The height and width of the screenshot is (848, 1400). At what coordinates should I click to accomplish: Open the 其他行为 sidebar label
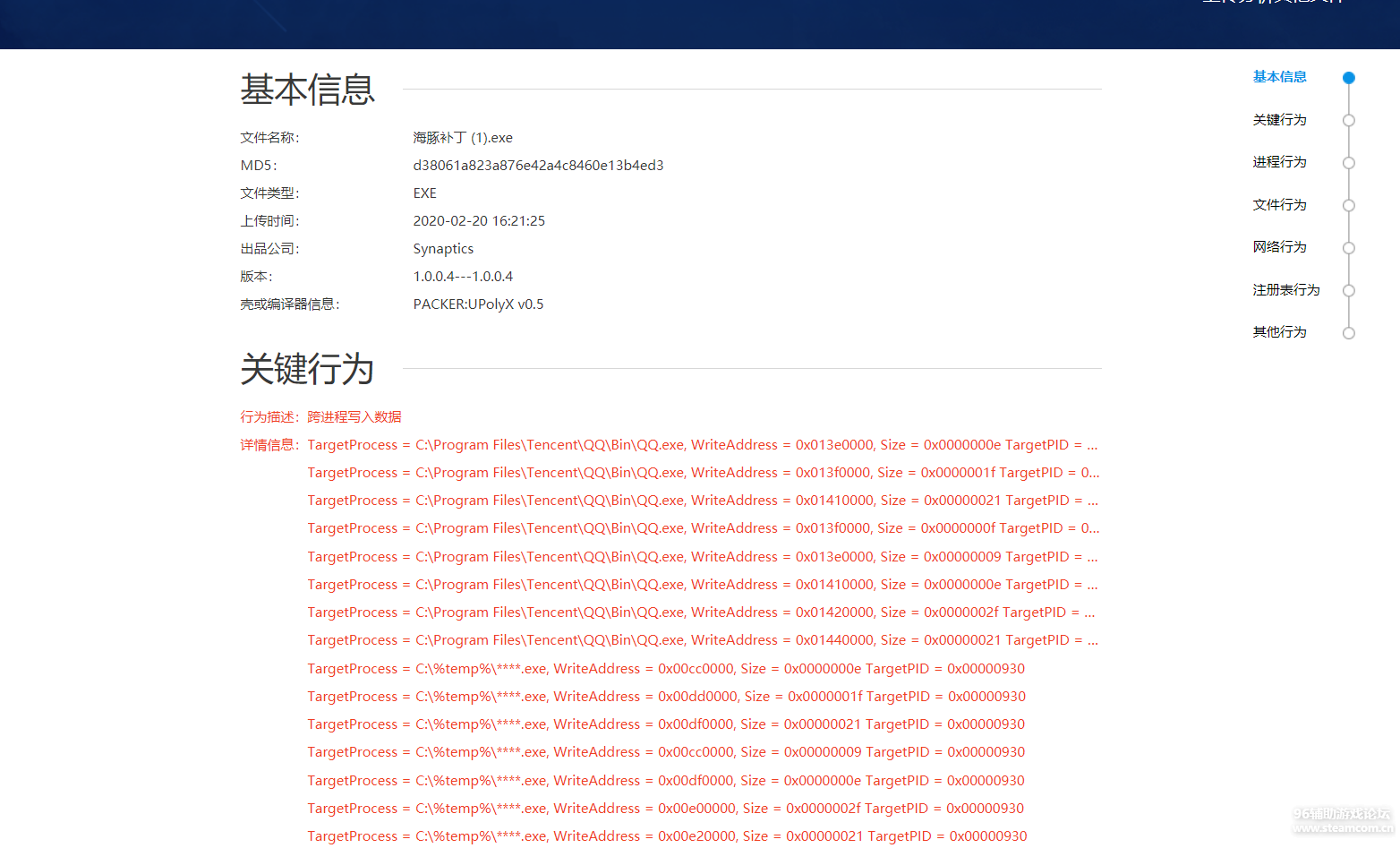[1279, 332]
